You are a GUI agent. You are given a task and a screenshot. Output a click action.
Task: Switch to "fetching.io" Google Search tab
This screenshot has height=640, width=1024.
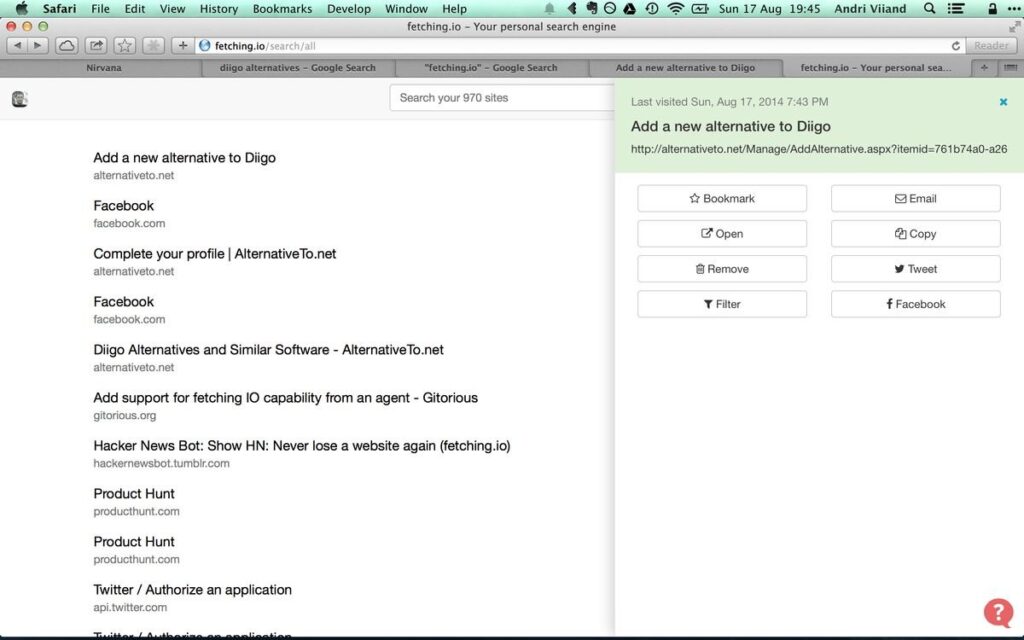click(491, 67)
